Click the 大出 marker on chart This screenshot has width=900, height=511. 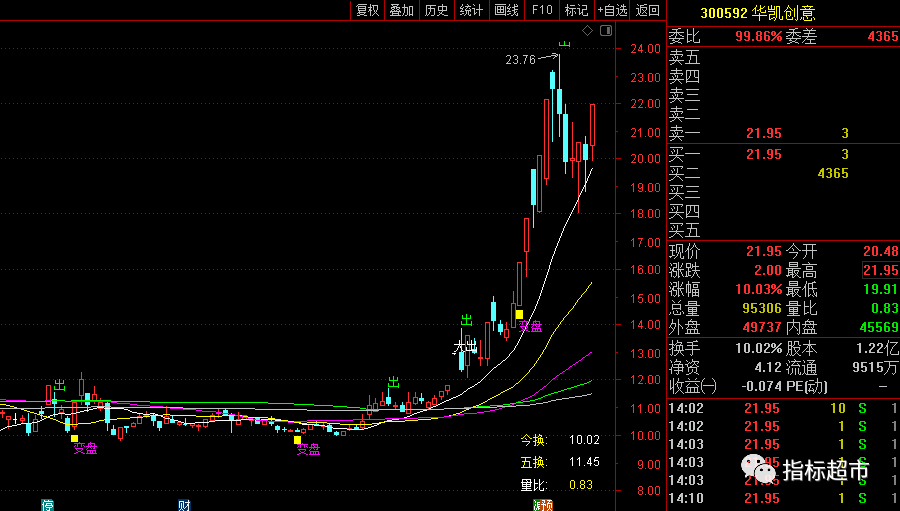(465, 347)
